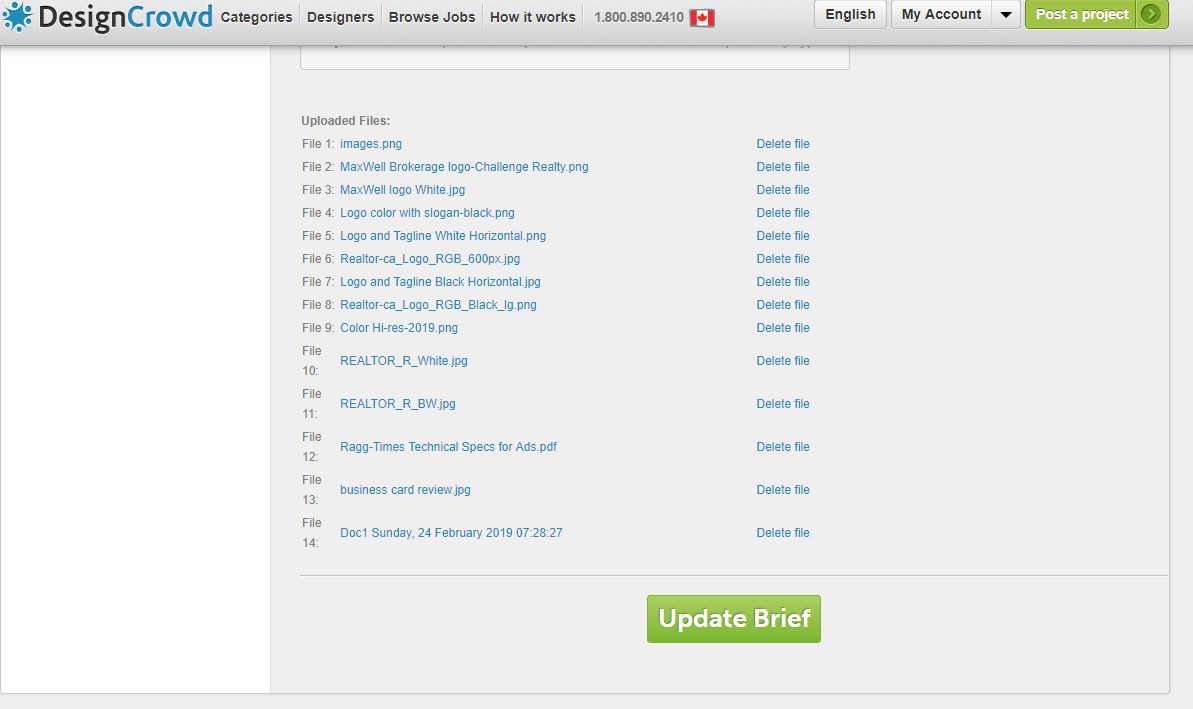The width and height of the screenshot is (1193, 709).
Task: Open Browse Jobs in the navigation
Action: pyautogui.click(x=432, y=17)
